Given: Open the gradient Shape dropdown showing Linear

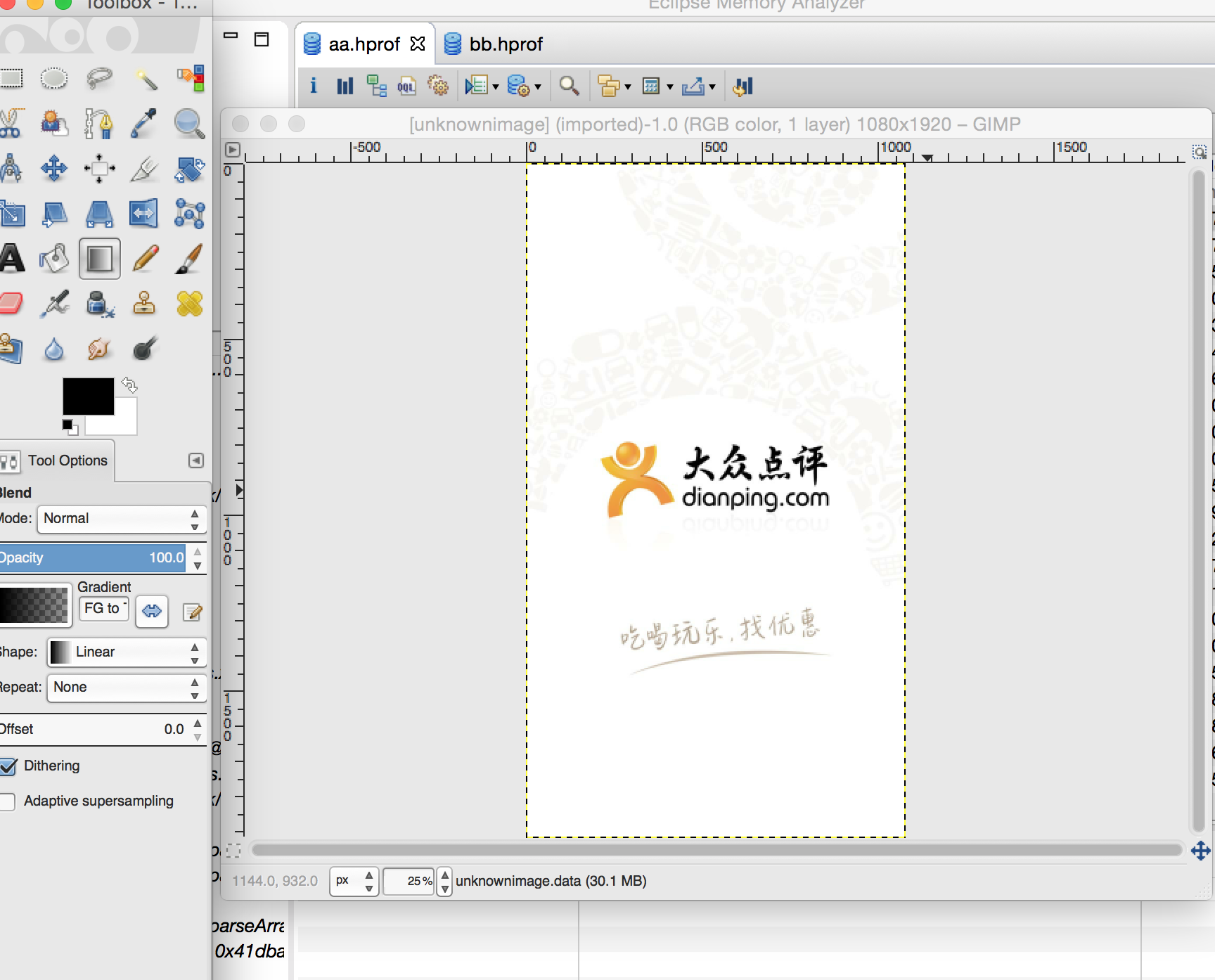Looking at the screenshot, I should (126, 652).
